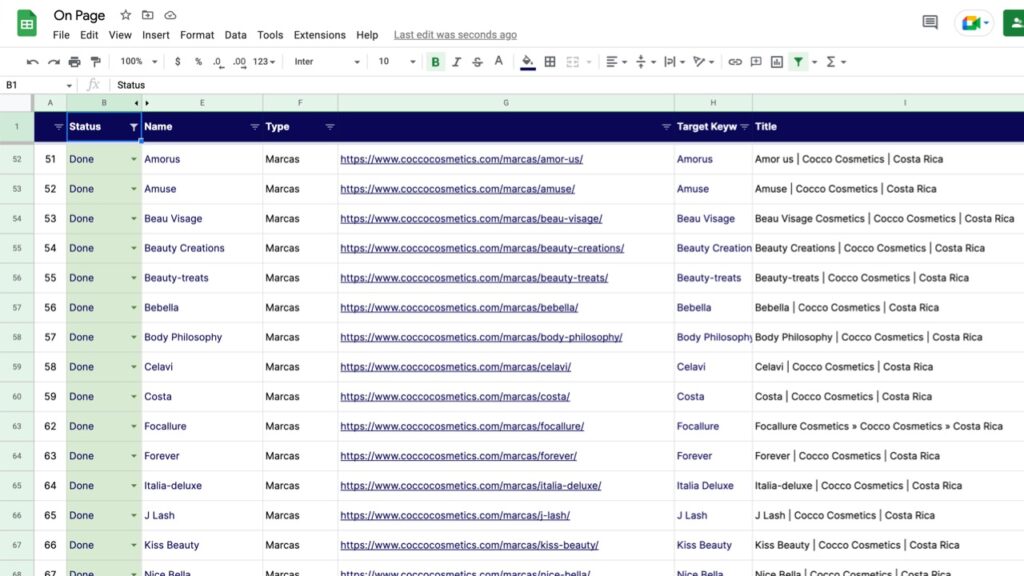Open the comment history icon

pos(930,22)
